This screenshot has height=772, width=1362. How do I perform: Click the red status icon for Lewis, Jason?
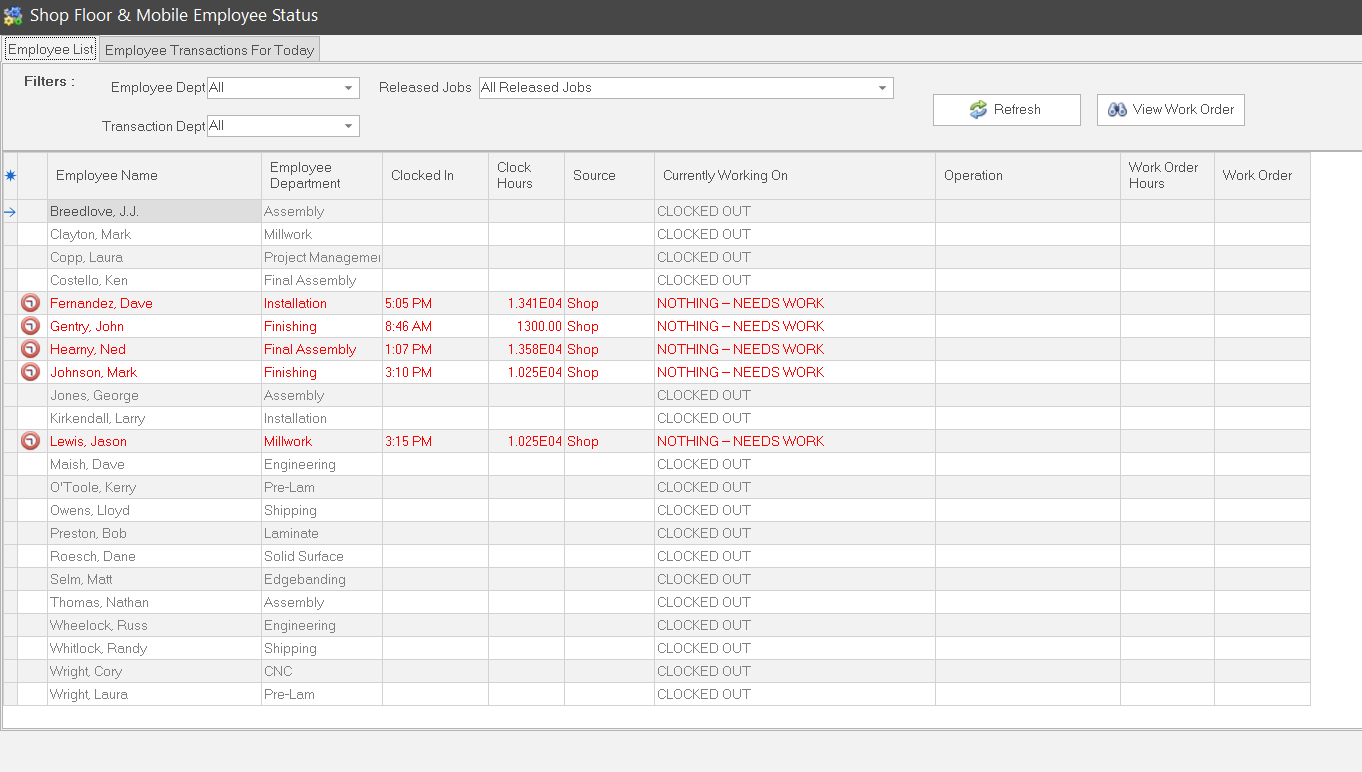31,441
